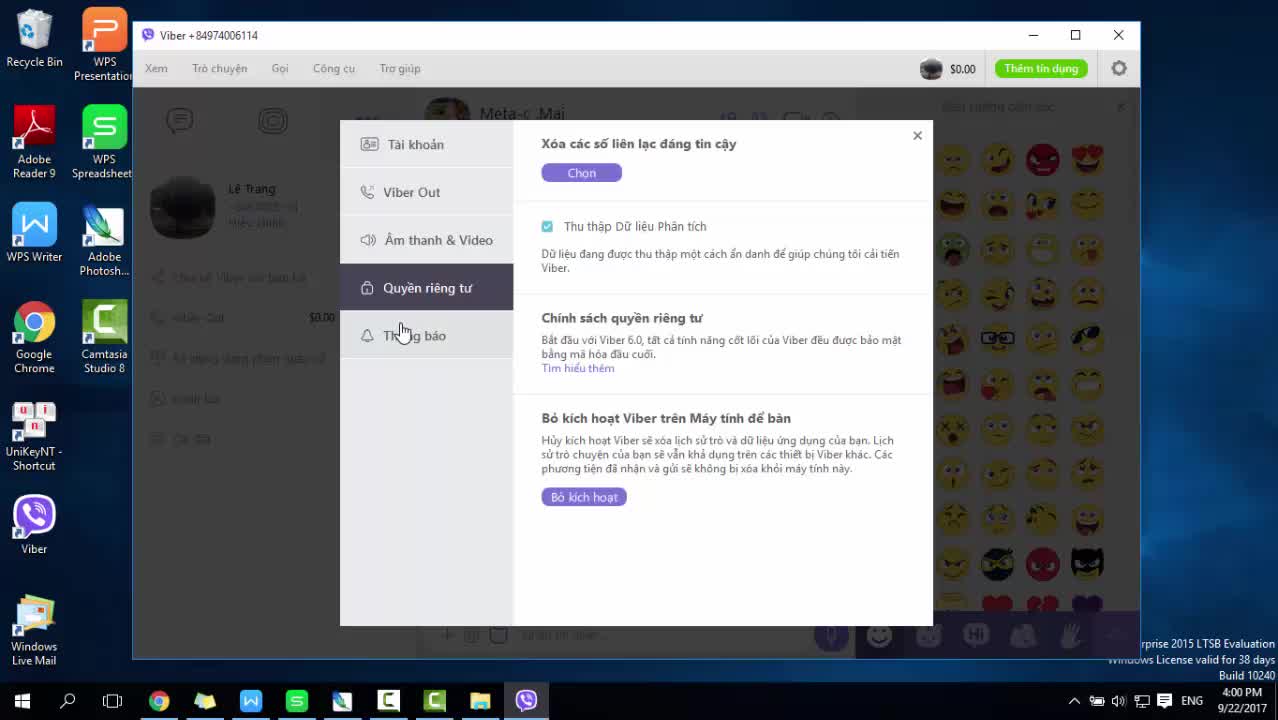Click the $0.00 Viber Out balance

(963, 69)
